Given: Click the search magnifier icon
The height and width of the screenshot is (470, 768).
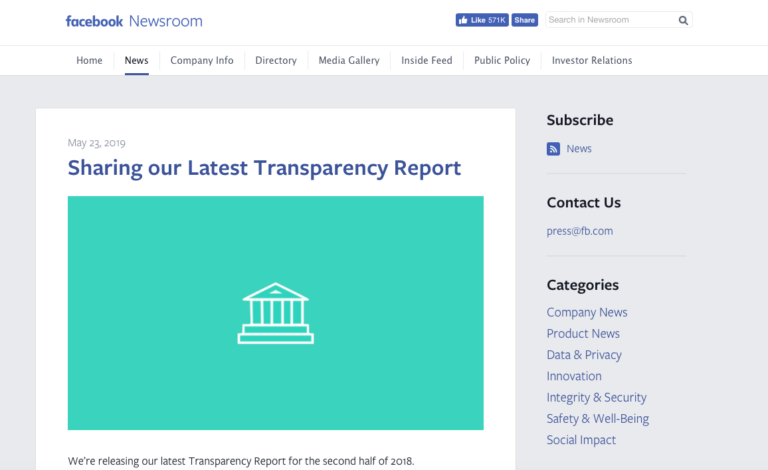Looking at the screenshot, I should [x=683, y=20].
